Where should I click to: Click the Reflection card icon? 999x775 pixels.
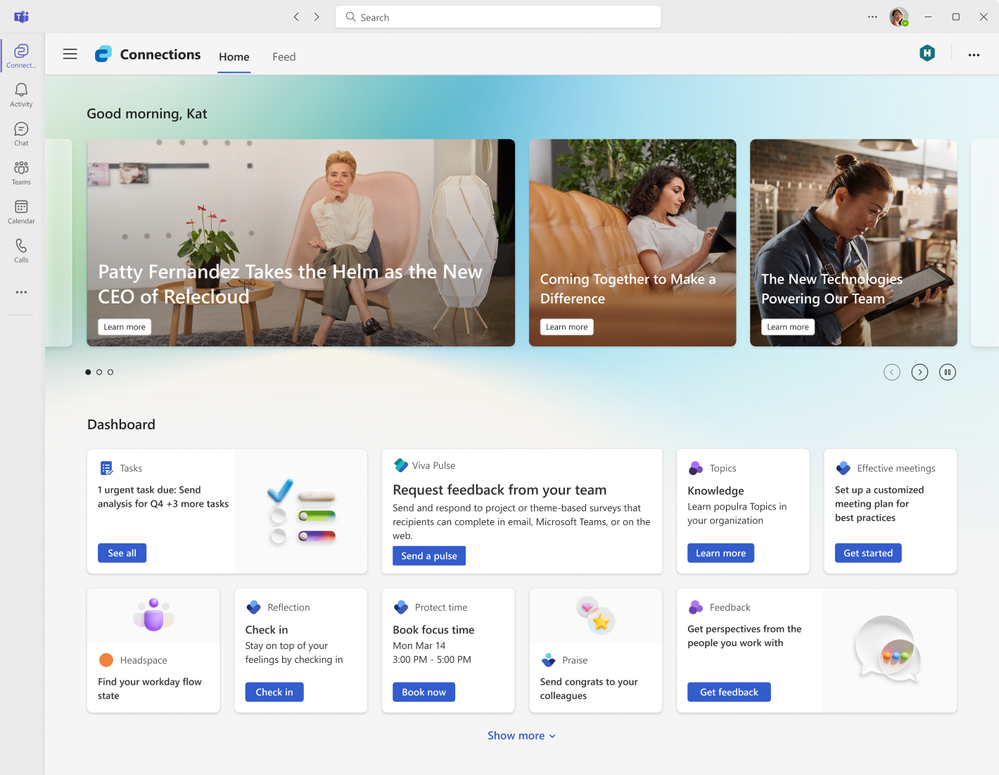pyautogui.click(x=254, y=607)
